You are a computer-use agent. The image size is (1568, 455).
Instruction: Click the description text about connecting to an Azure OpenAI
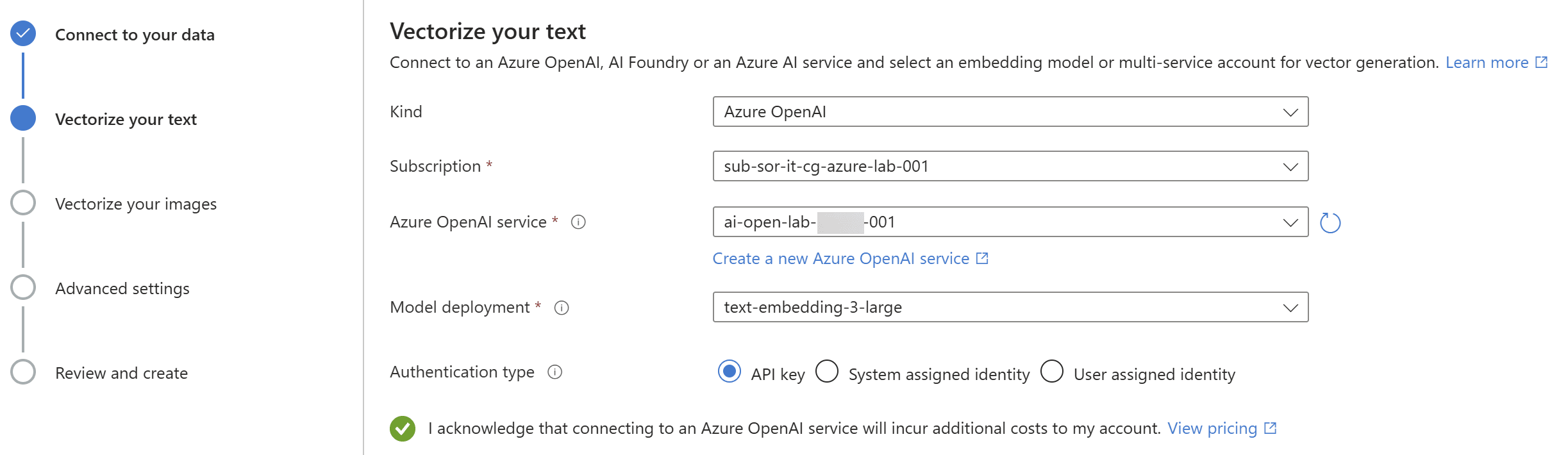point(915,62)
